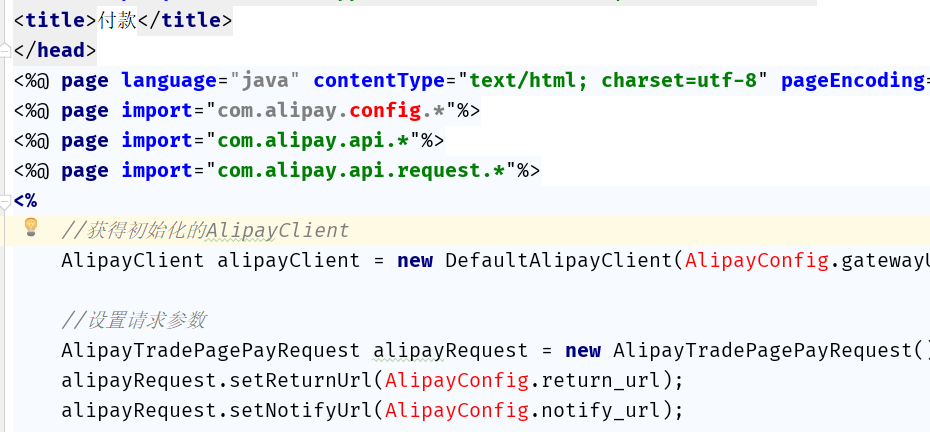Screen dimensions: 930x432
Task: Click the DefaultAlipayClient constructor name
Action: point(559,260)
